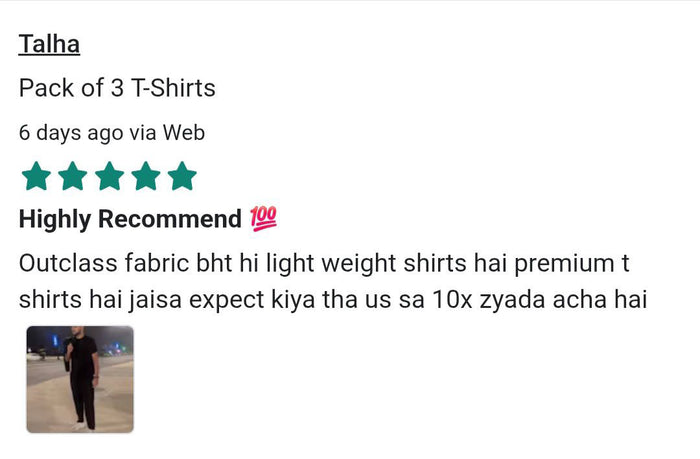Screen dimensions: 700x459
Task: Click the third green rating star
Action: [109, 176]
